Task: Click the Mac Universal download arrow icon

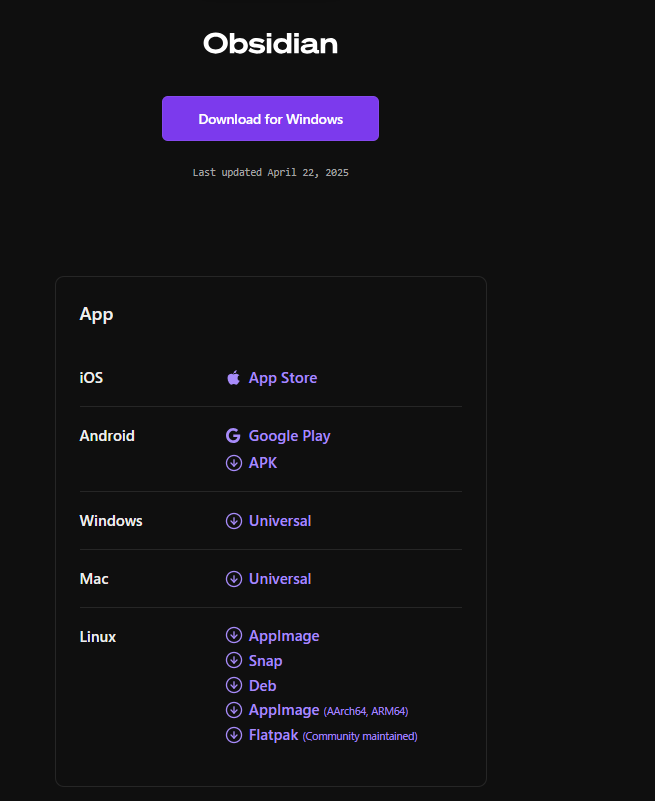Action: pos(234,579)
